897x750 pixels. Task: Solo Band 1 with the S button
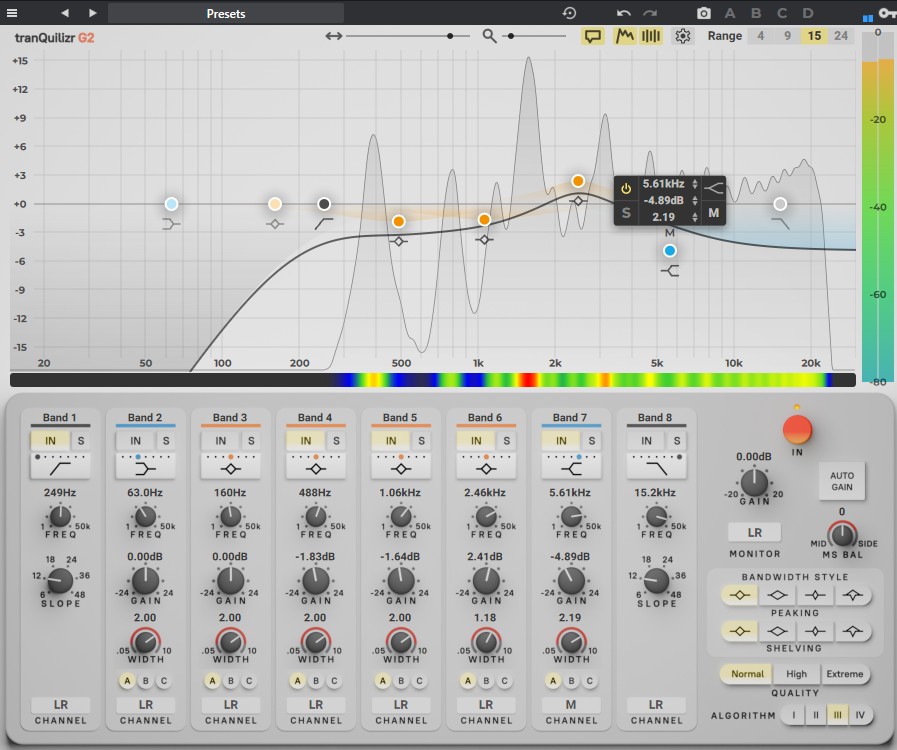click(81, 441)
